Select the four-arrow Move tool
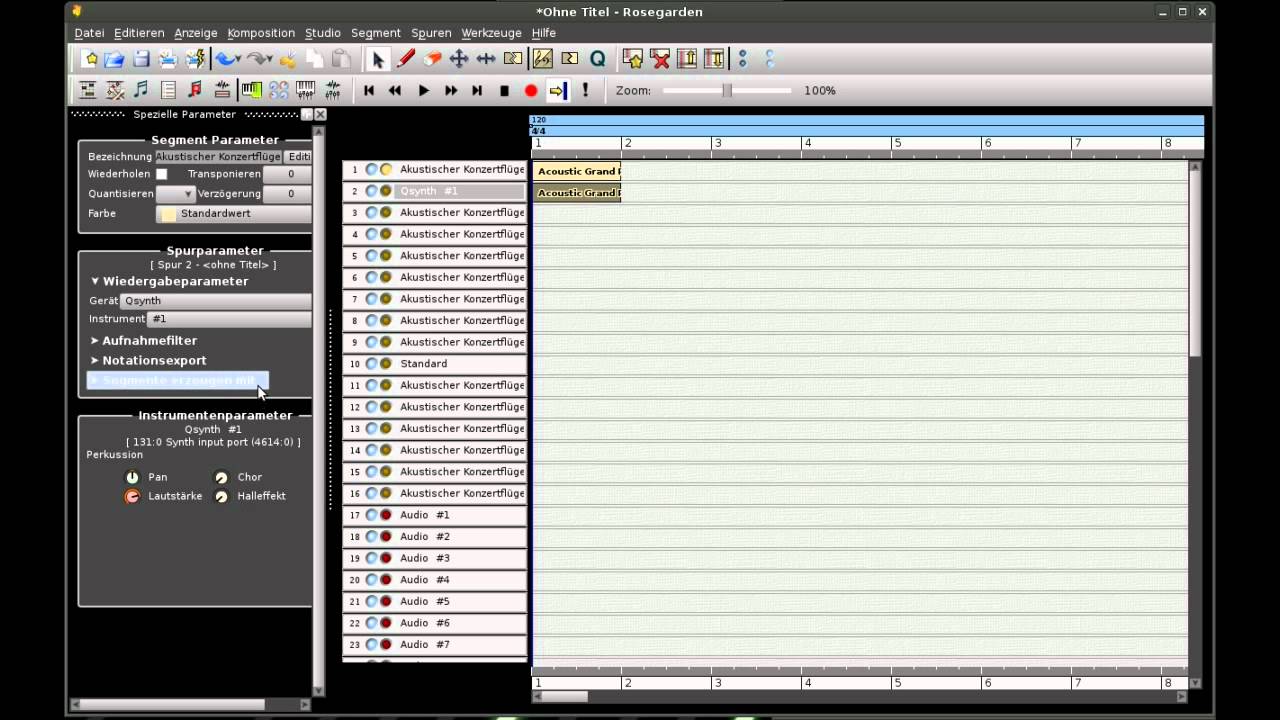Viewport: 1280px width, 720px height. 459,59
